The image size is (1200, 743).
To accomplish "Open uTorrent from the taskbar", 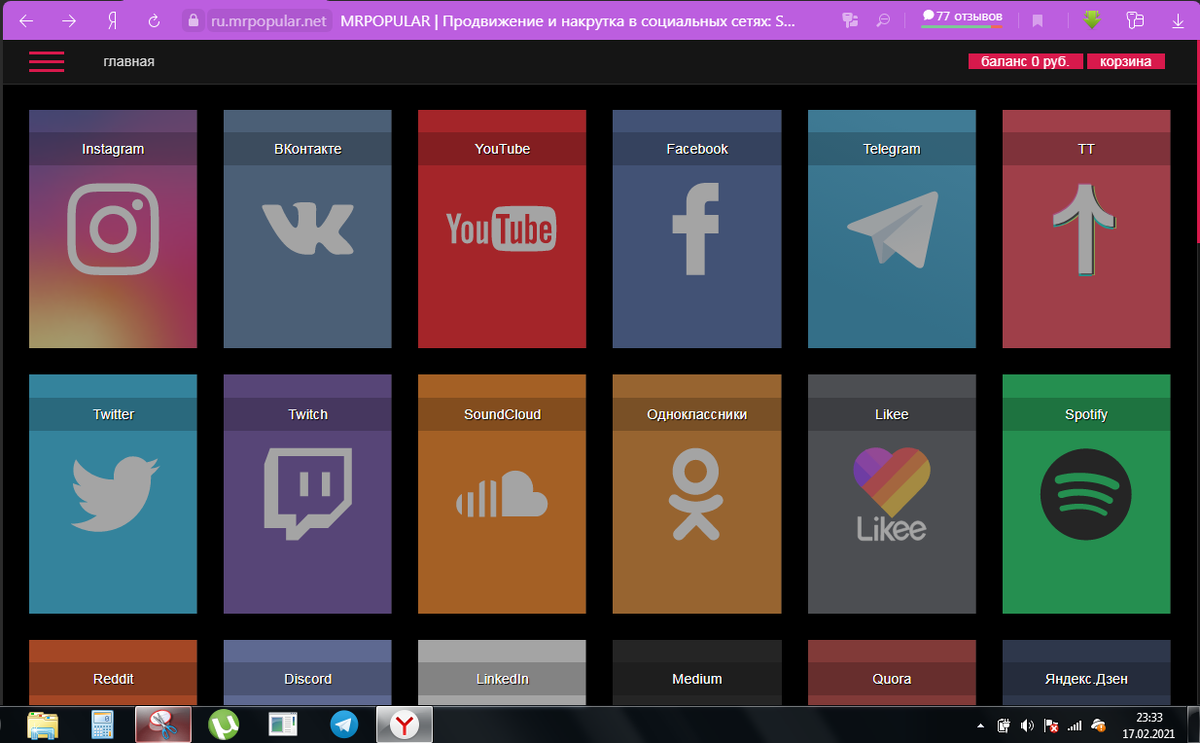I will pos(223,724).
